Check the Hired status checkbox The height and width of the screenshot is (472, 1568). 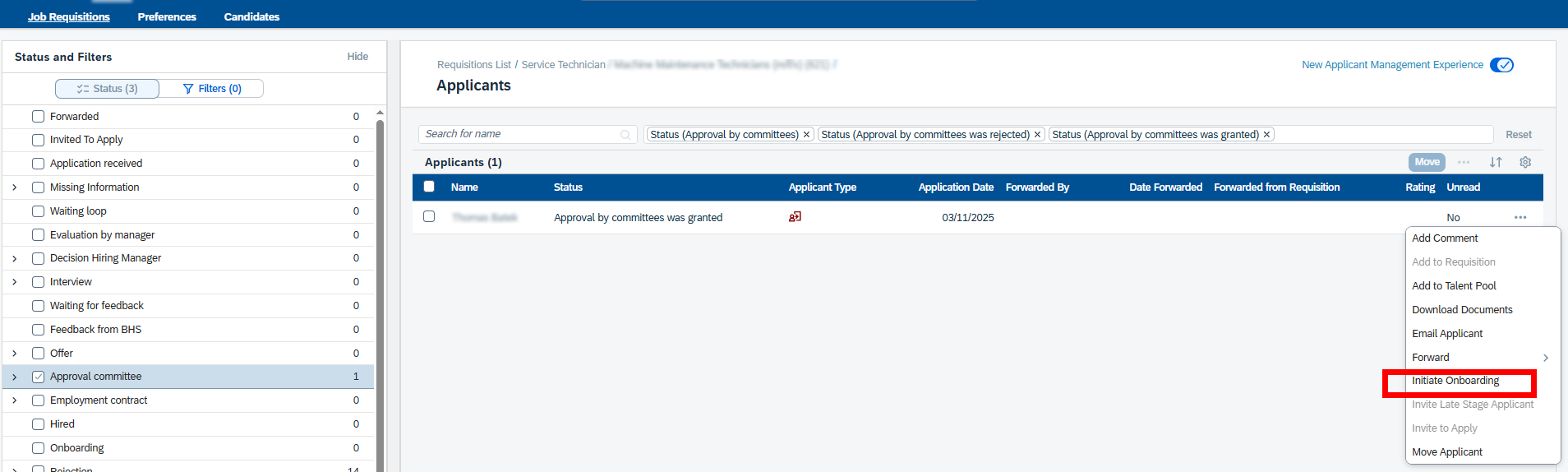click(38, 424)
